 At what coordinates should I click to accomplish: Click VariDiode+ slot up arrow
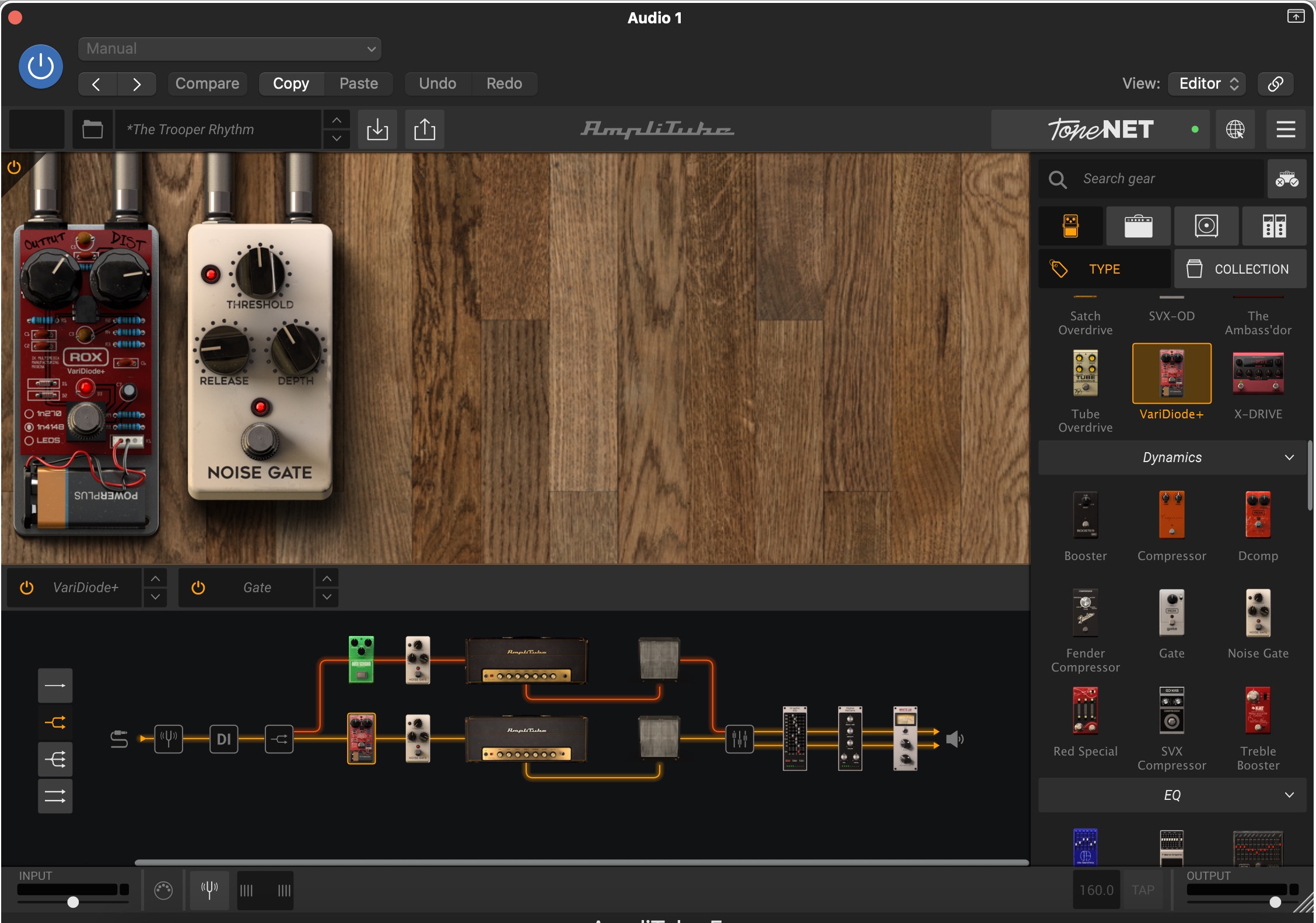(155, 579)
